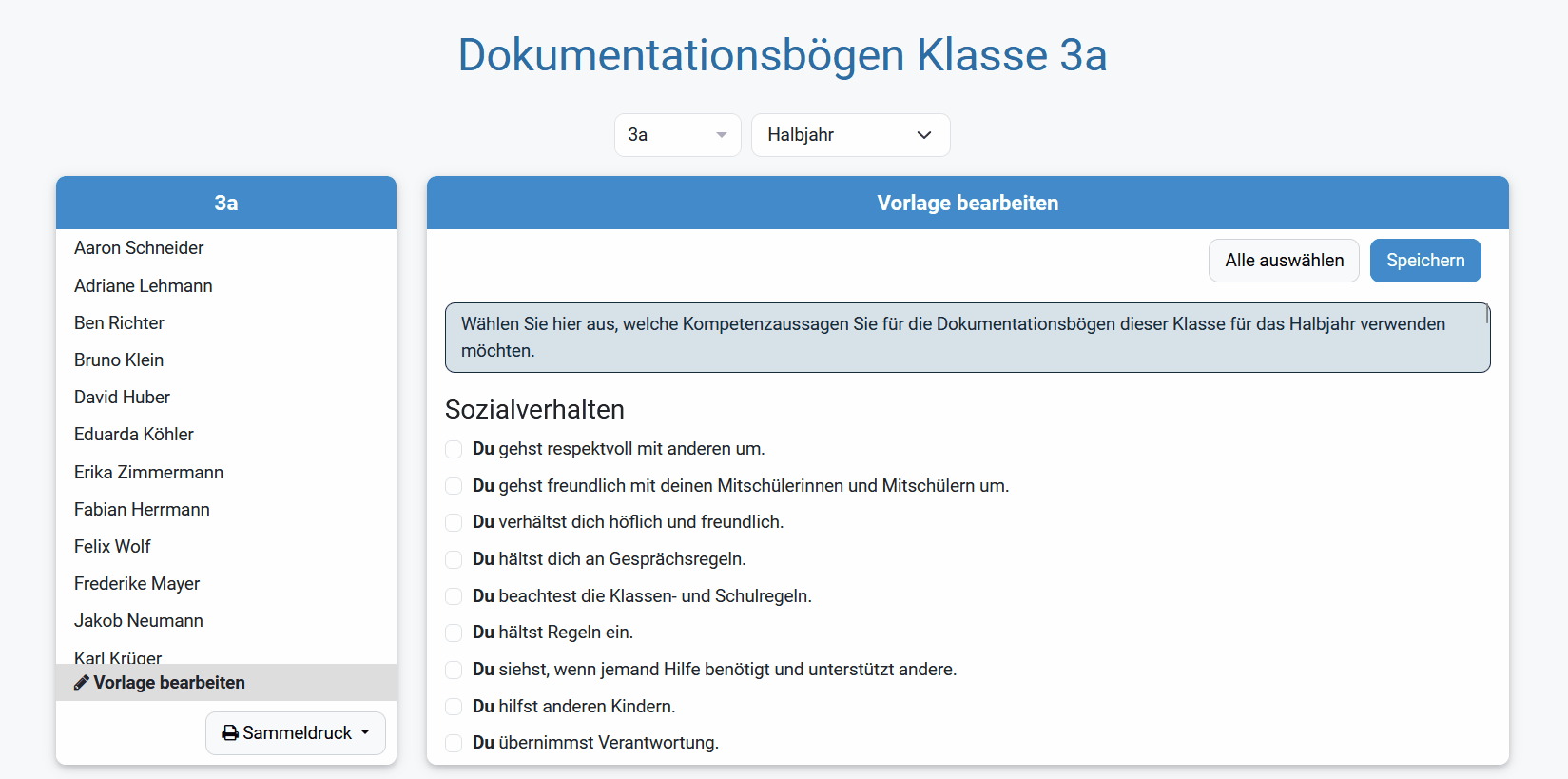Check 'Du übernimmst Verantwortung'
Image resolution: width=1568 pixels, height=779 pixels.
pyautogui.click(x=454, y=743)
